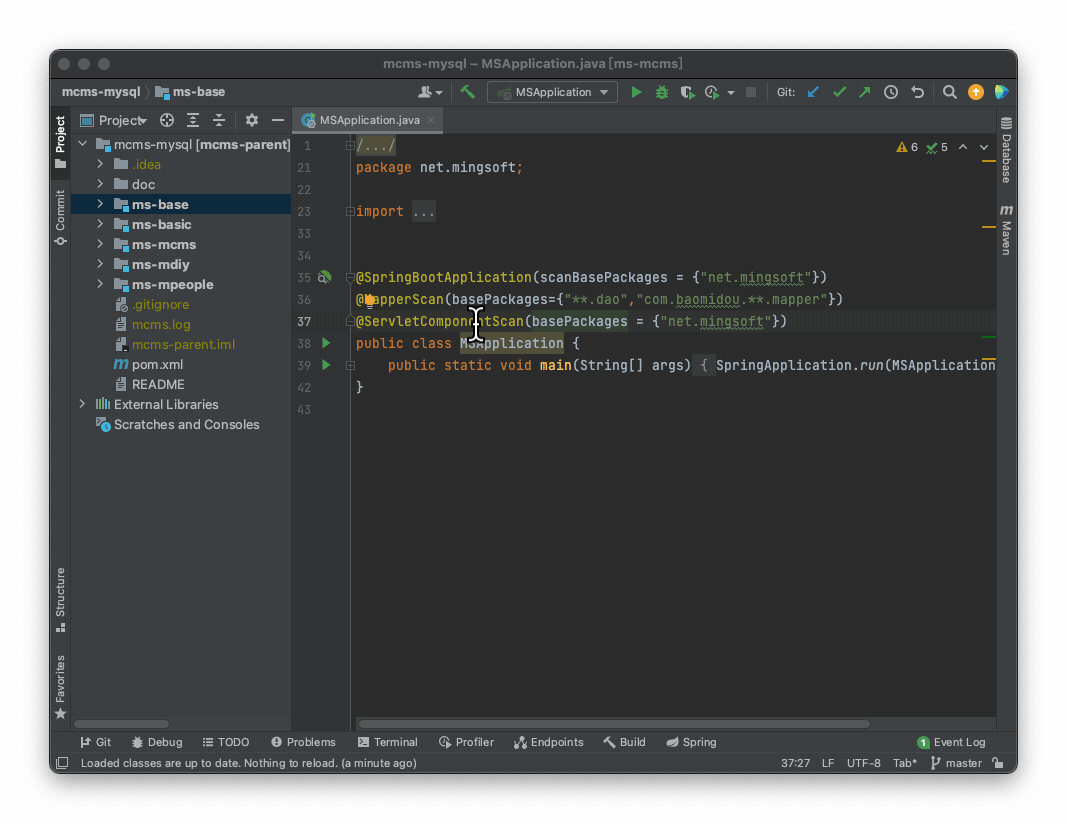The width and height of the screenshot is (1067, 823).
Task: Switch to the MSApplication.java editor tab
Action: tap(369, 120)
